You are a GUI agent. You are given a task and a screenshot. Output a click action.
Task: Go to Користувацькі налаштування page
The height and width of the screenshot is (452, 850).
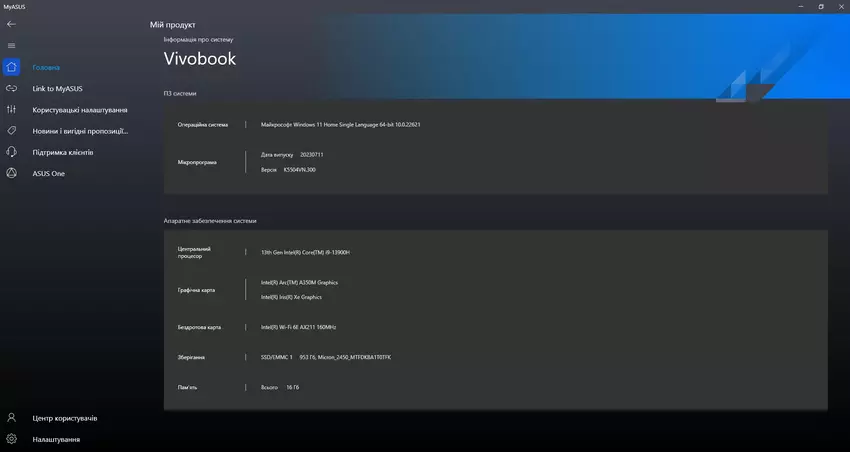(79, 110)
